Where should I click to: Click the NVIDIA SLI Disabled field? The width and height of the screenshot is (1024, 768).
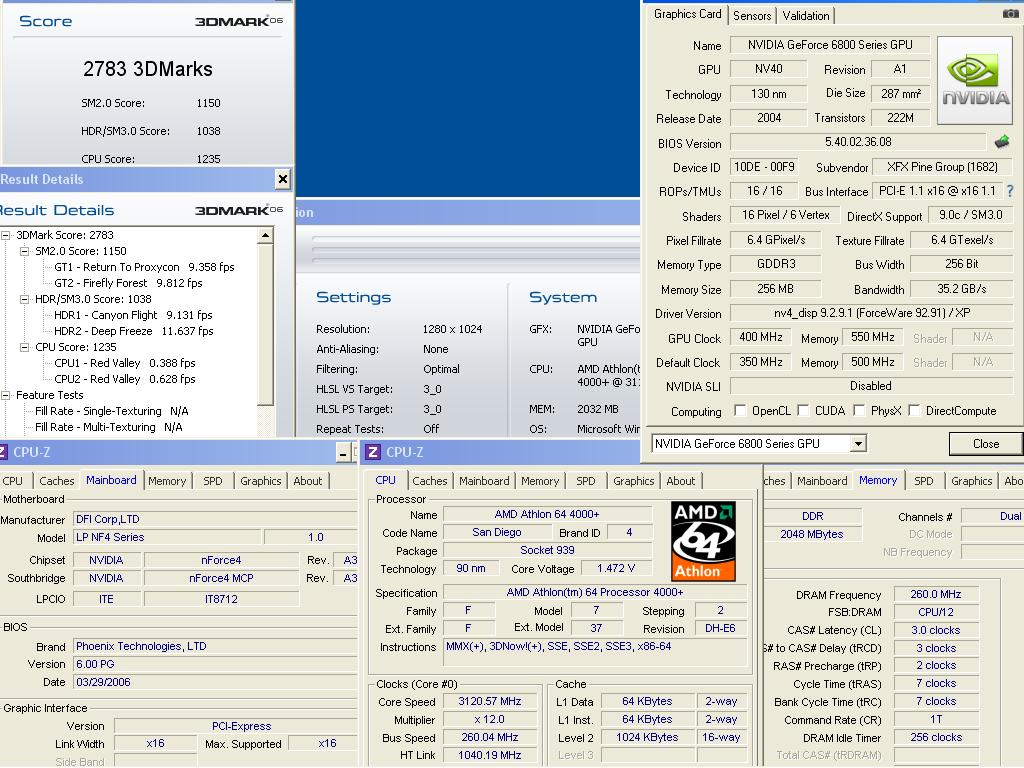click(x=871, y=386)
